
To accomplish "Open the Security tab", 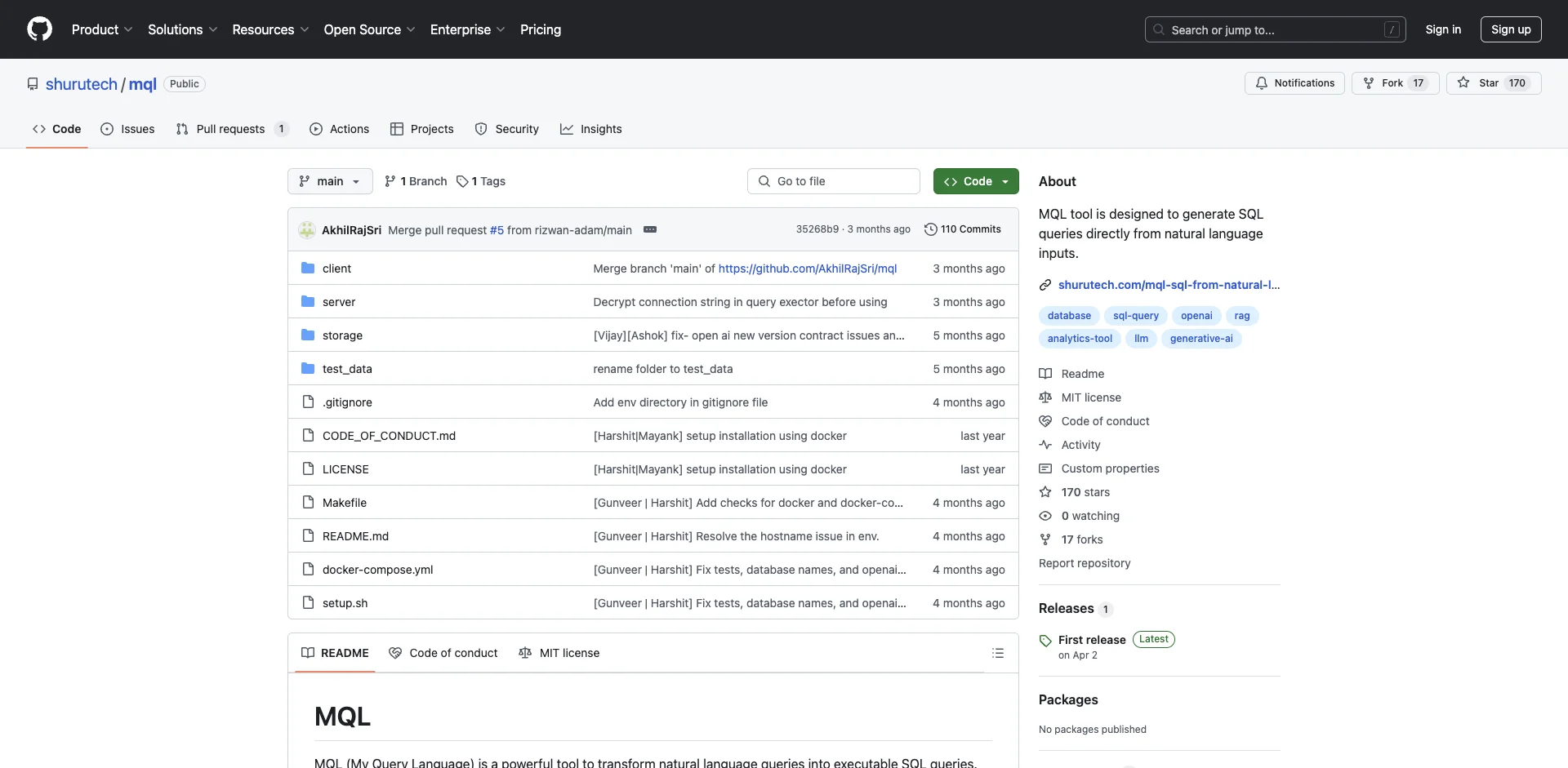I will click(507, 129).
